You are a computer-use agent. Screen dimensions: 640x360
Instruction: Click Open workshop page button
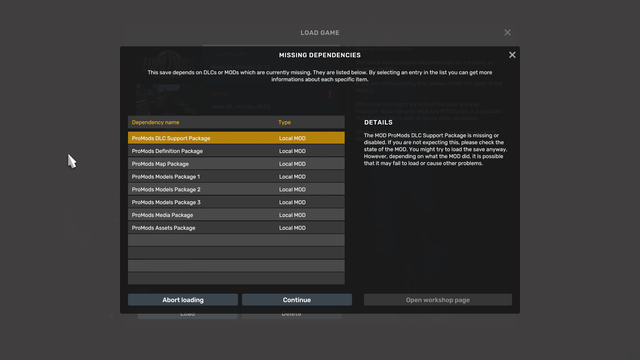click(x=438, y=300)
